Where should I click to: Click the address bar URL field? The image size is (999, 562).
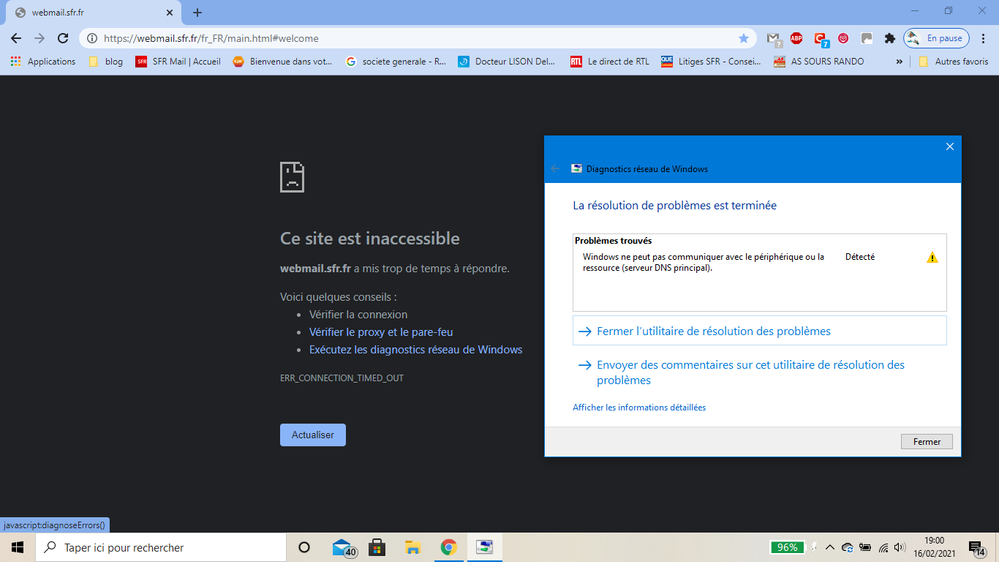[x=400, y=38]
